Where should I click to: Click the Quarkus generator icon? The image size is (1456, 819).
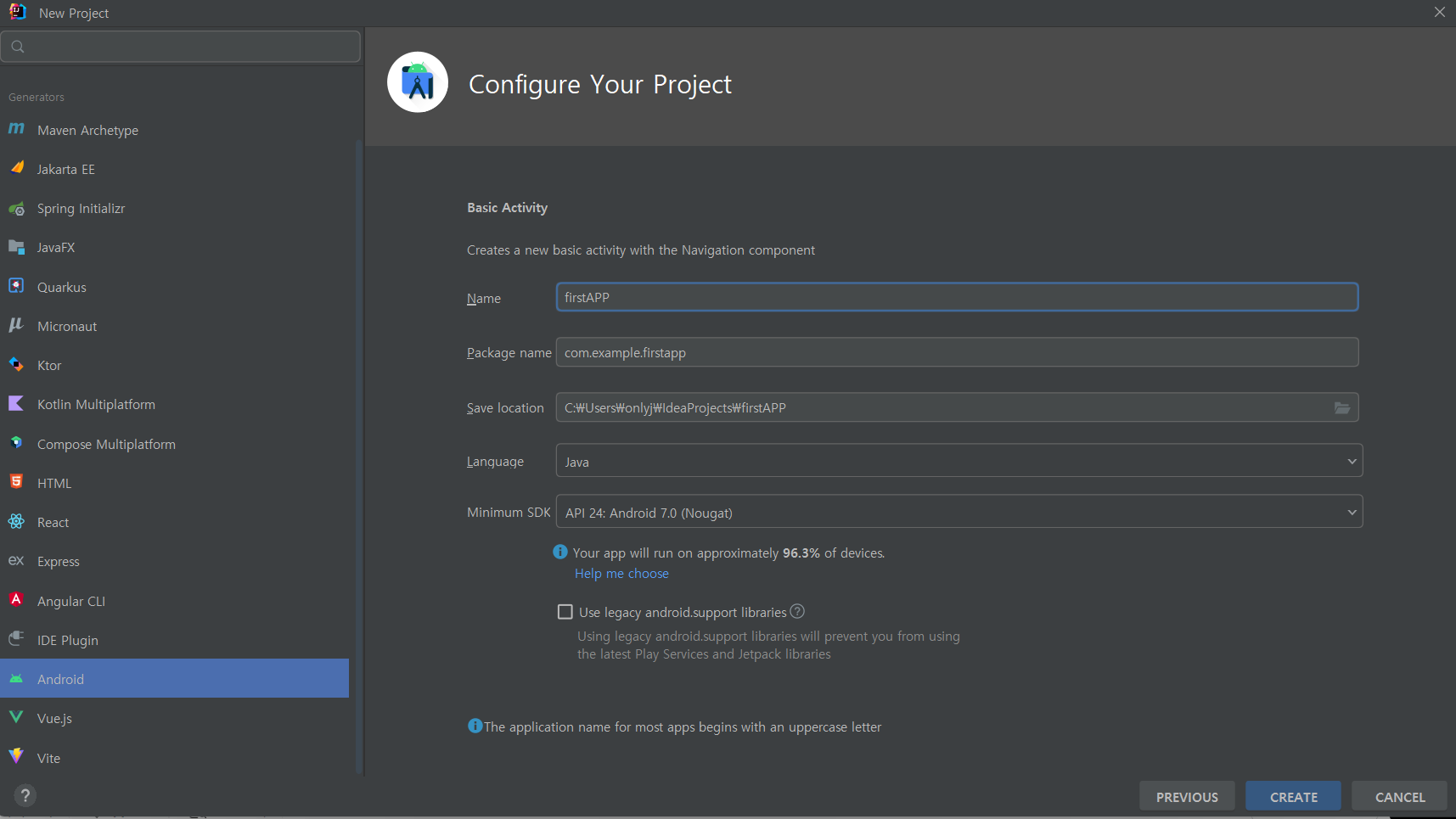pyautogui.click(x=16, y=285)
